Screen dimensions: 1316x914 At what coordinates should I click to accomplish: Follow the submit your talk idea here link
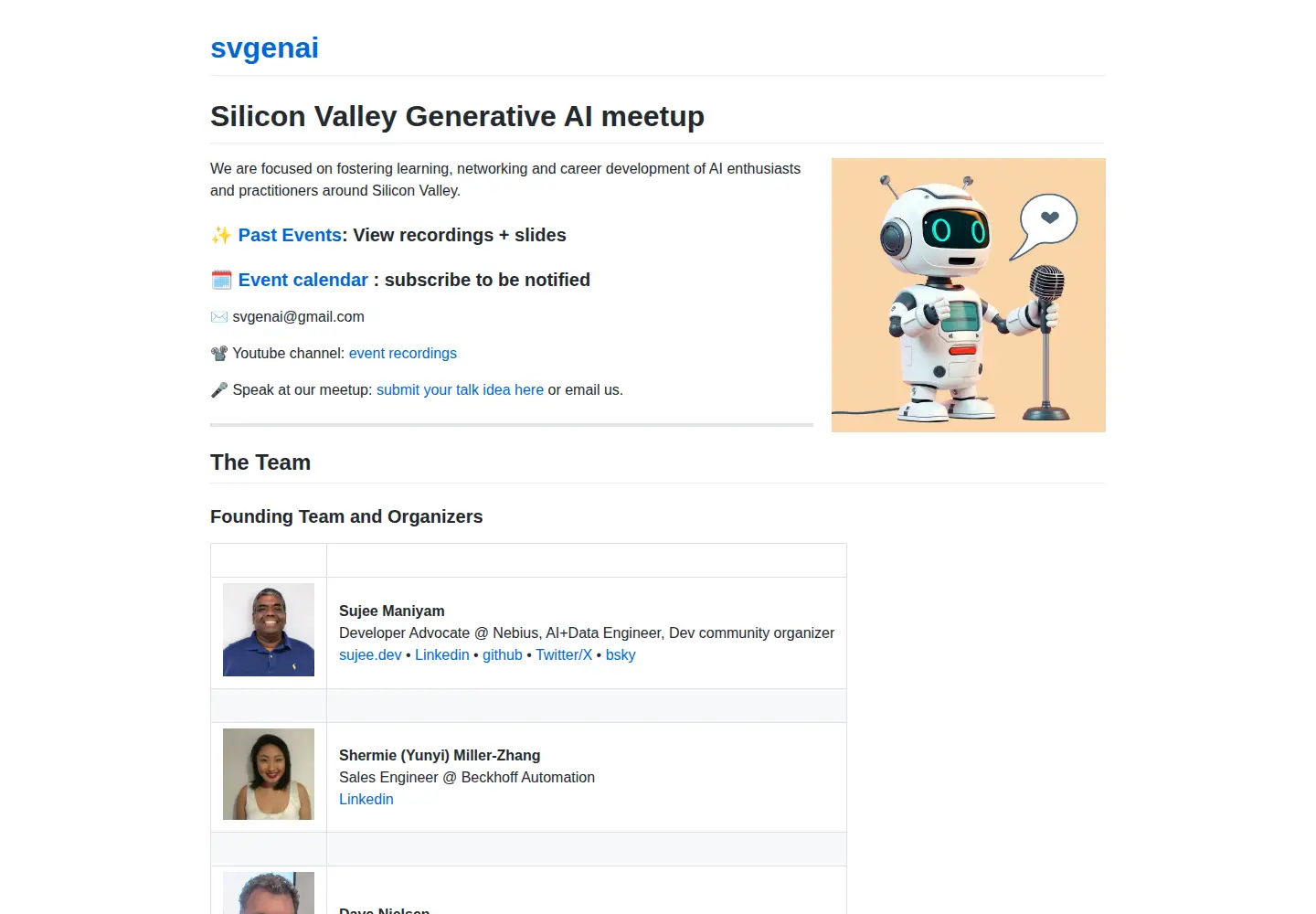coord(460,389)
